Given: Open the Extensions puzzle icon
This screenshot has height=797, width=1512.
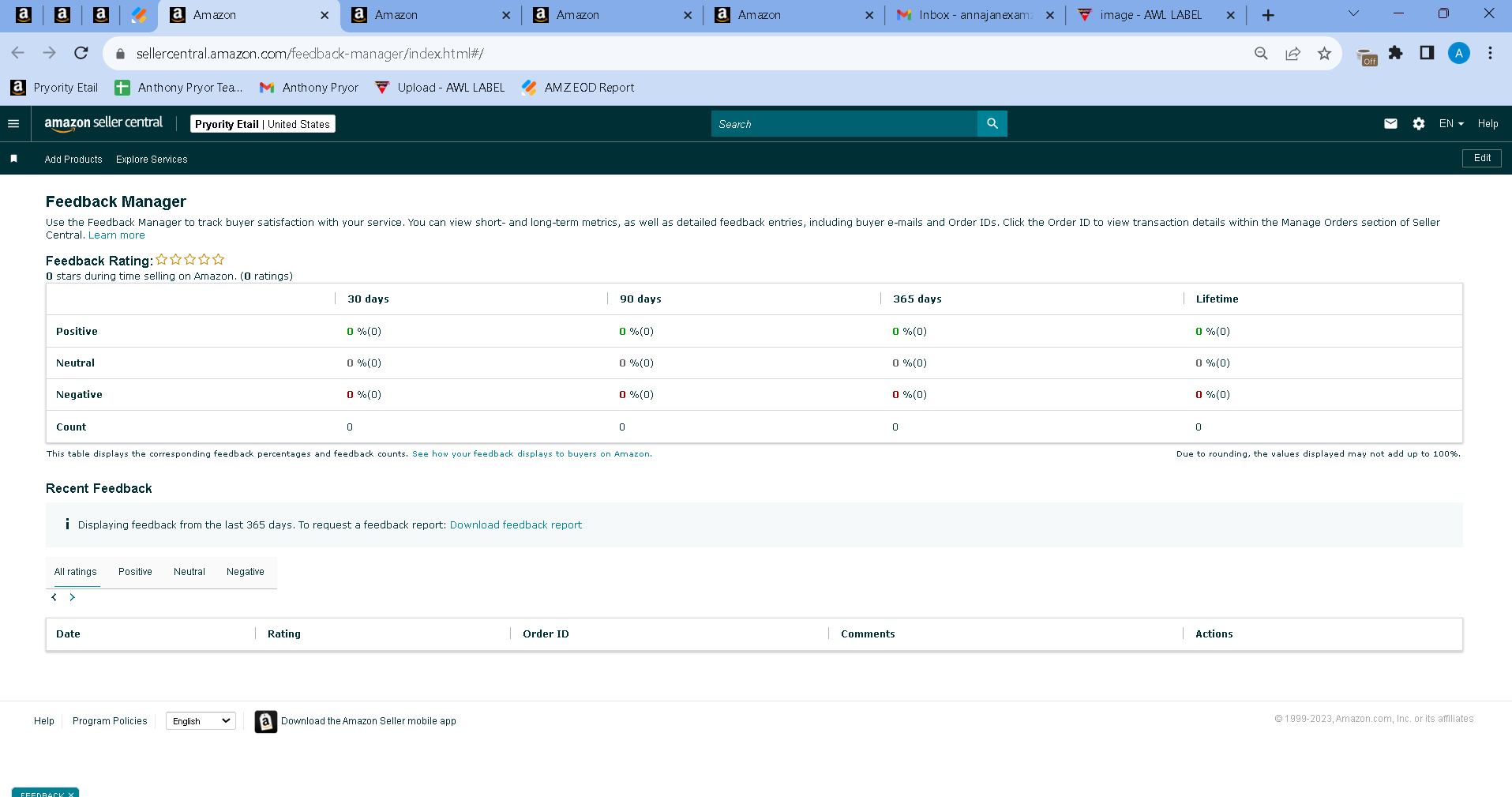Looking at the screenshot, I should coord(1396,53).
